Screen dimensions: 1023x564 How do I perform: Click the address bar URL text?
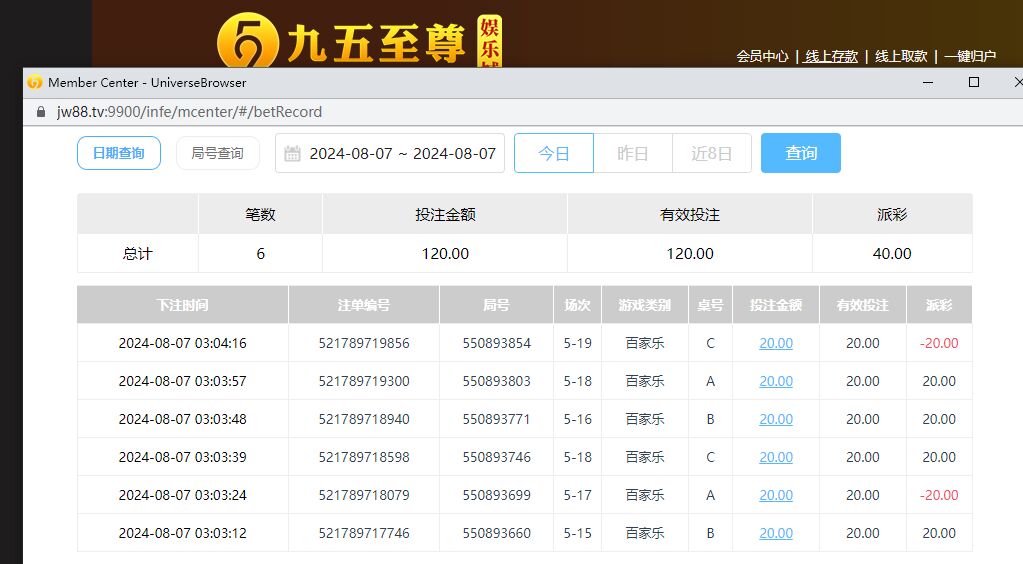click(x=189, y=112)
